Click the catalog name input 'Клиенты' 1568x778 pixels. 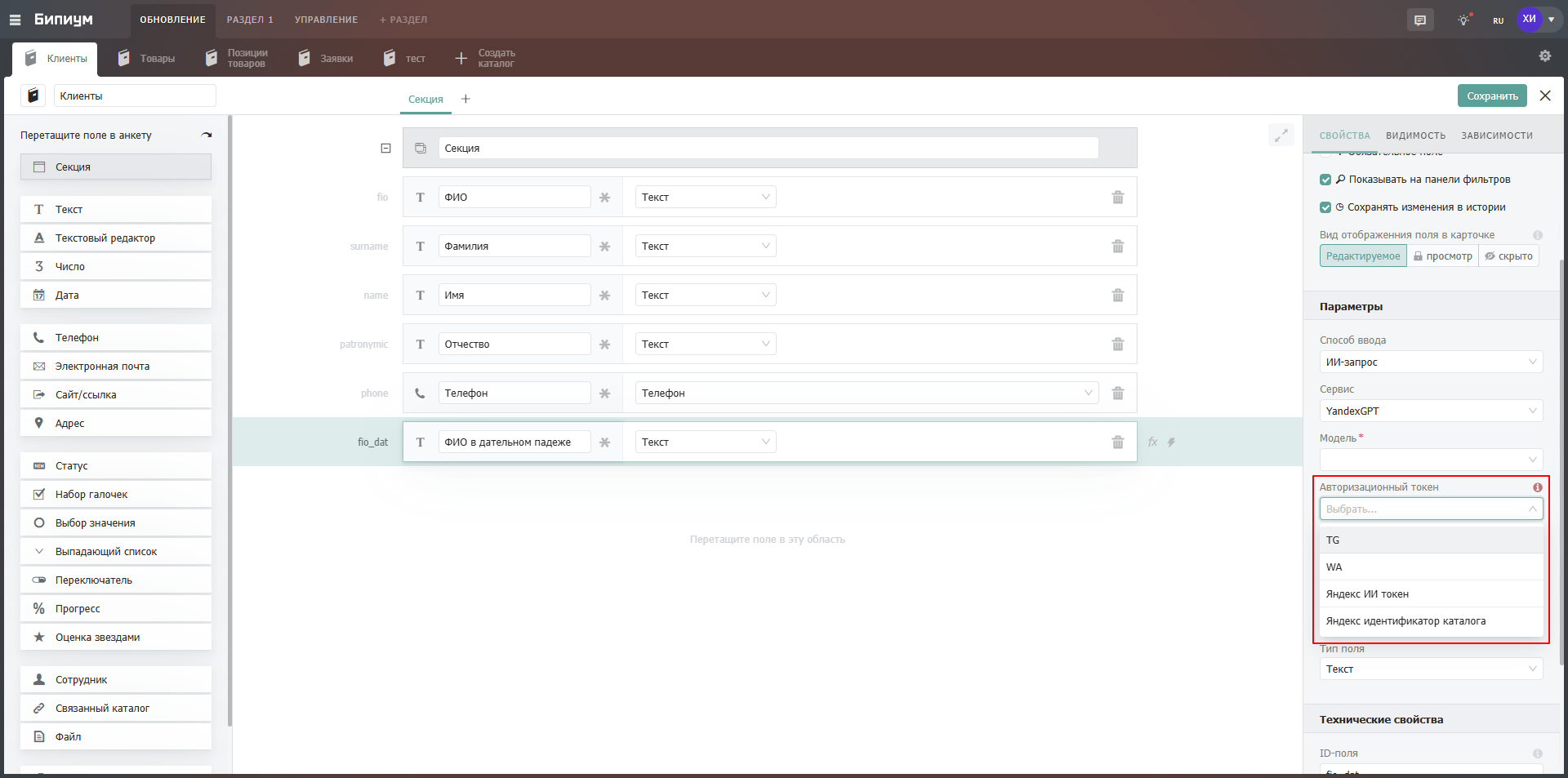[x=135, y=96]
